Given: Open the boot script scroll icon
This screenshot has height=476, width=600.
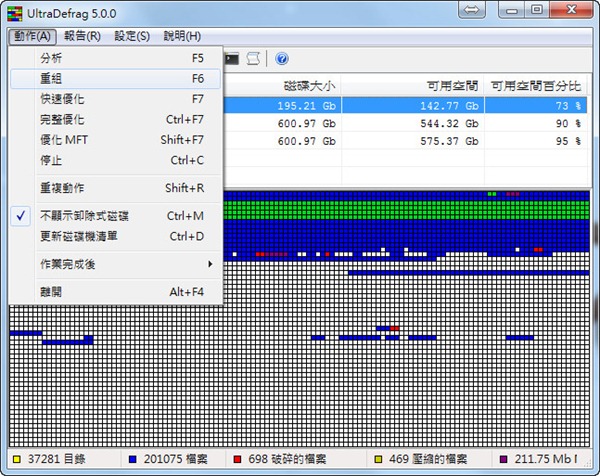Looking at the screenshot, I should [253, 59].
